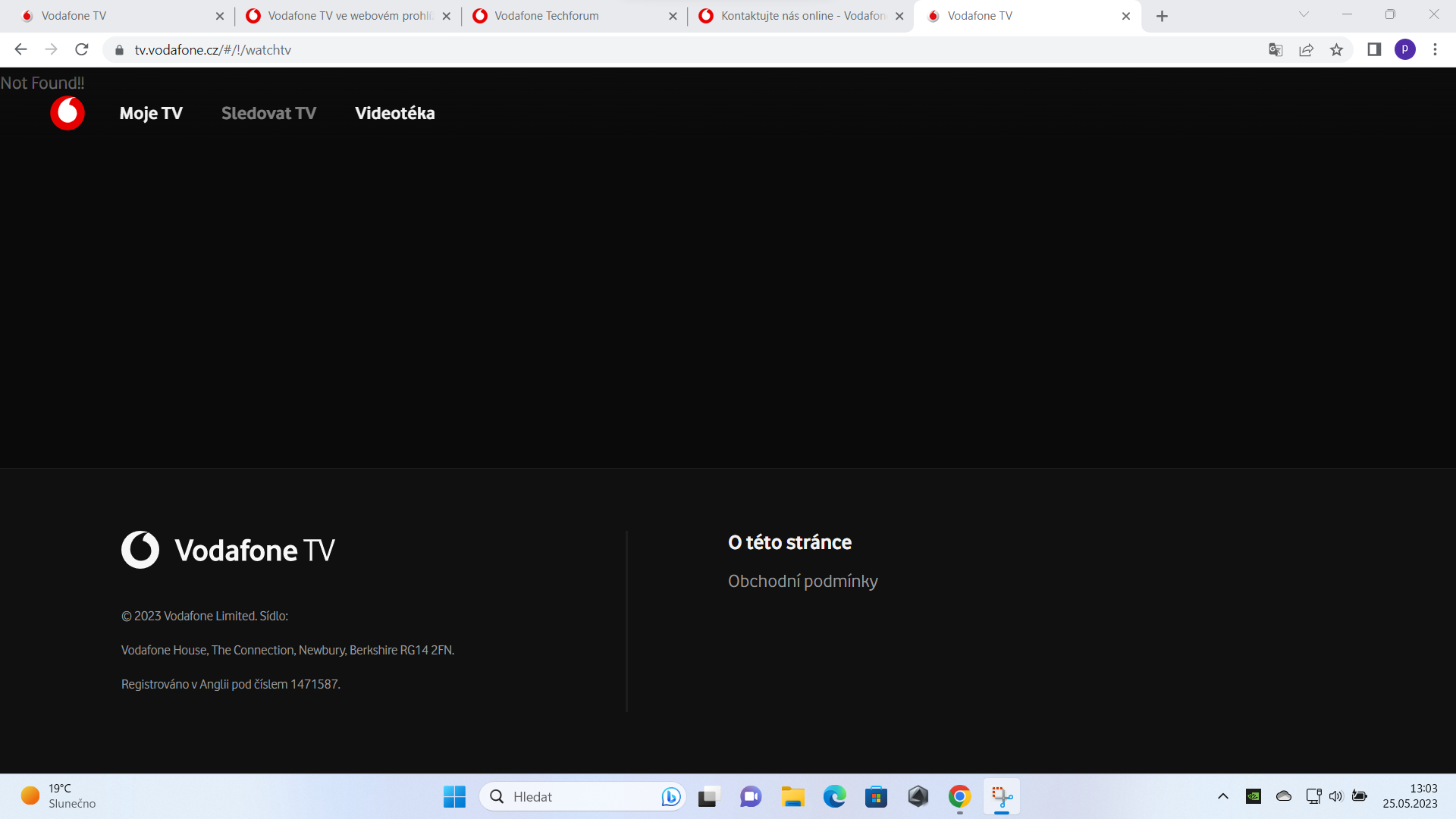Open File Explorer from the taskbar

792,796
